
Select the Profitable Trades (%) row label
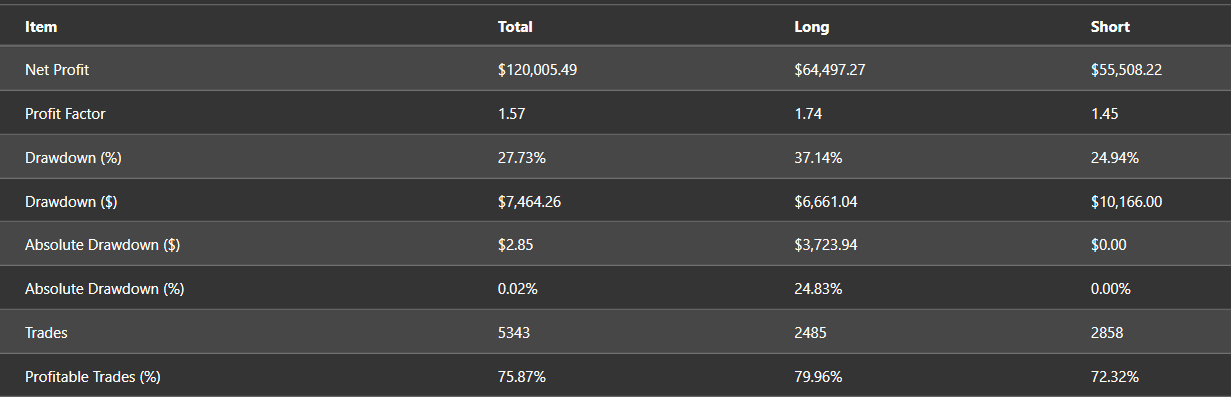click(x=93, y=377)
